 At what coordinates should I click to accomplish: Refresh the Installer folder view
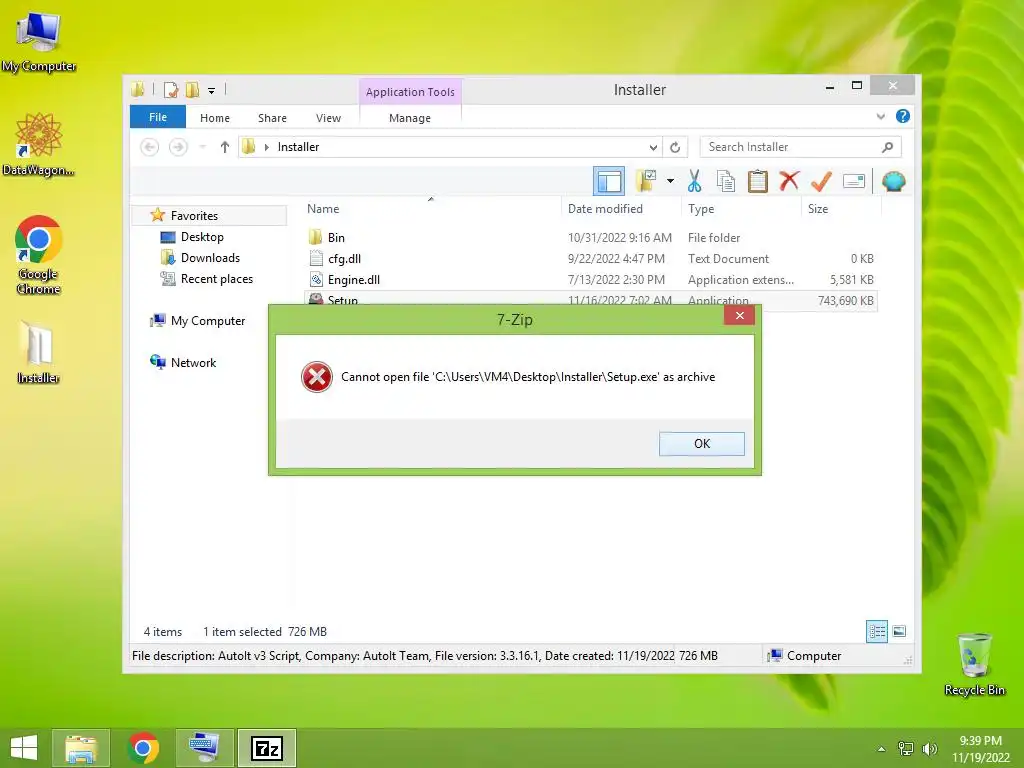pyautogui.click(x=675, y=147)
